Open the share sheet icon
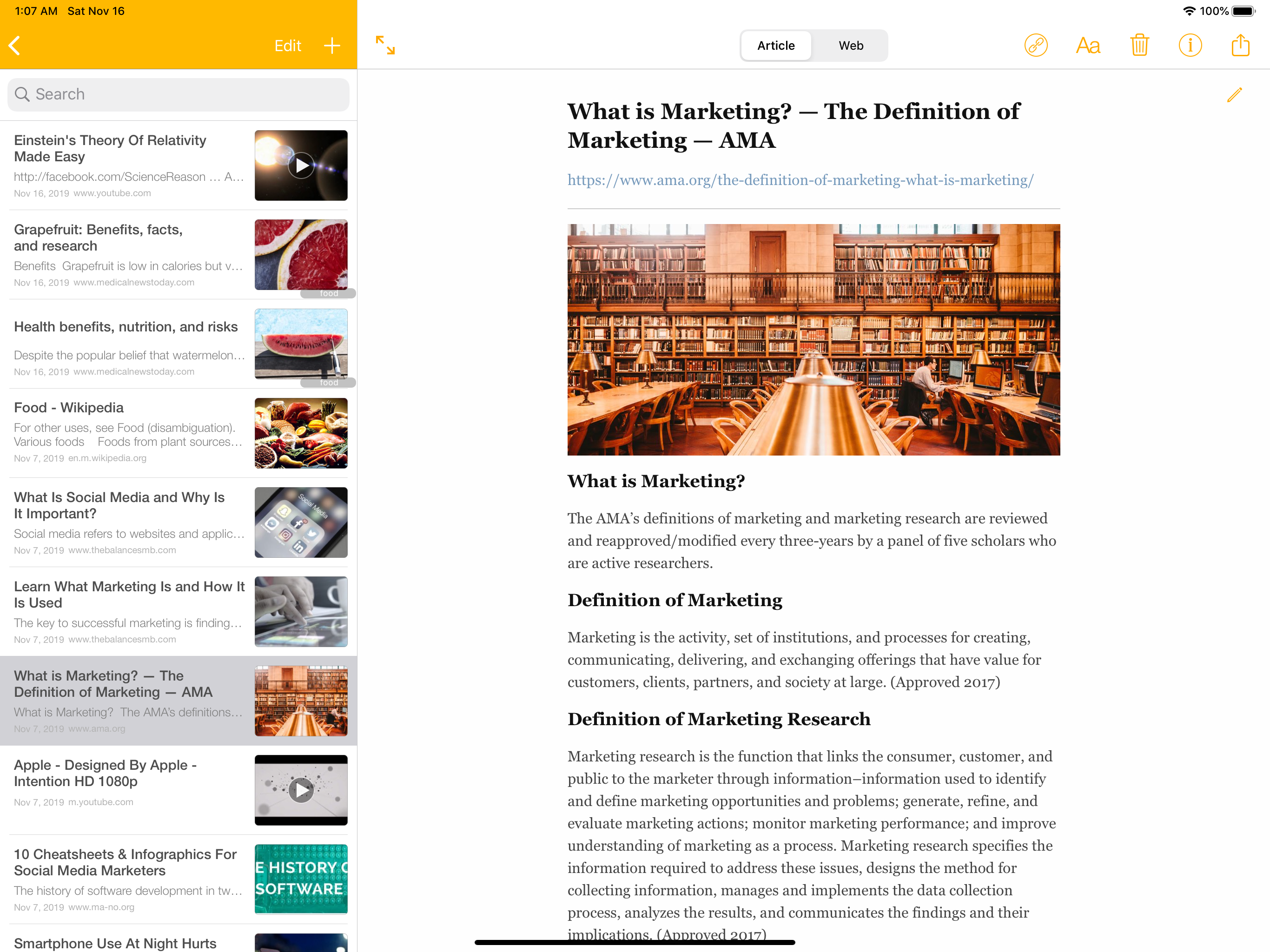 click(1240, 45)
